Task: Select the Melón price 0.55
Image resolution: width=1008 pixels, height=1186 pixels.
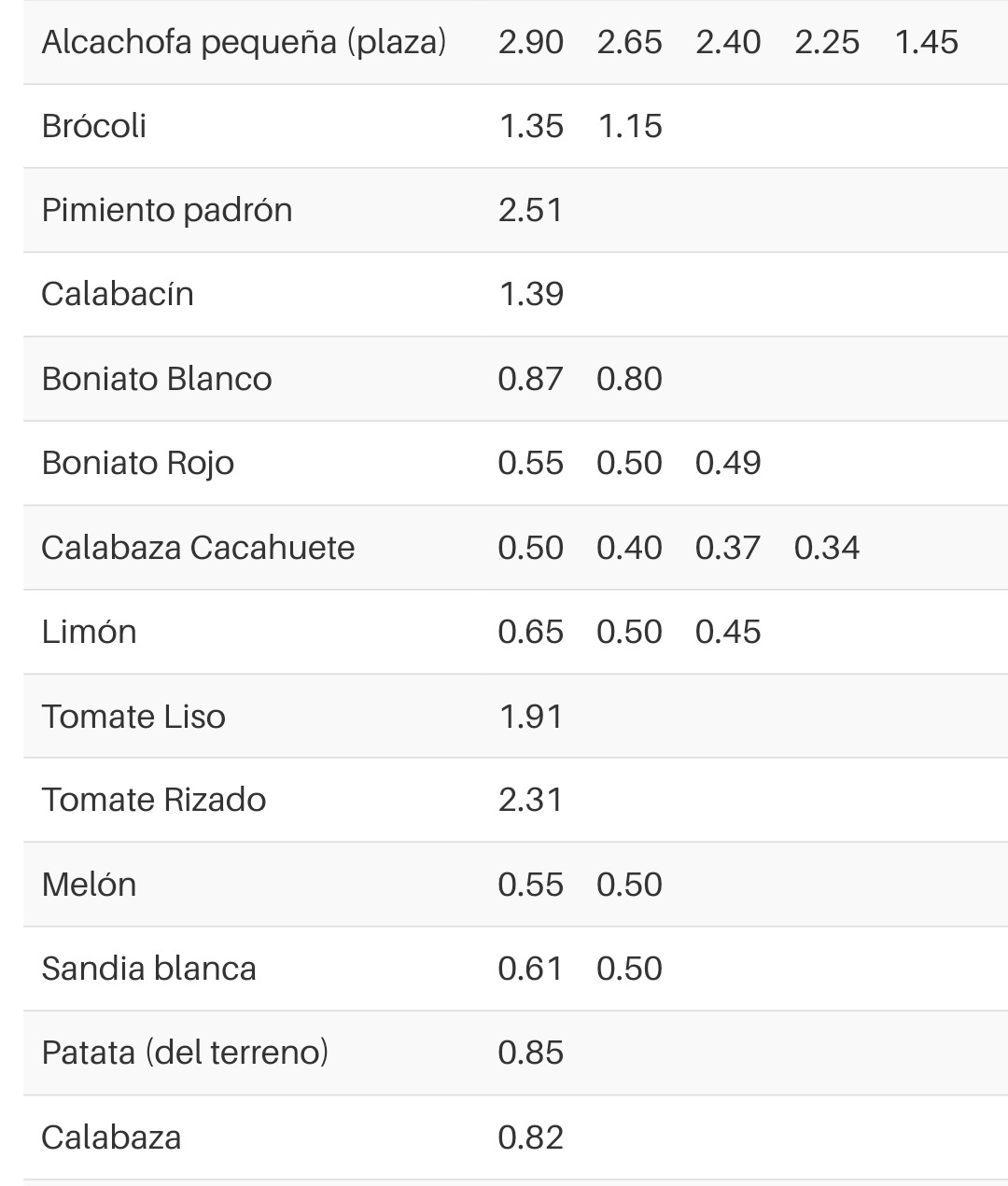Action: [531, 885]
